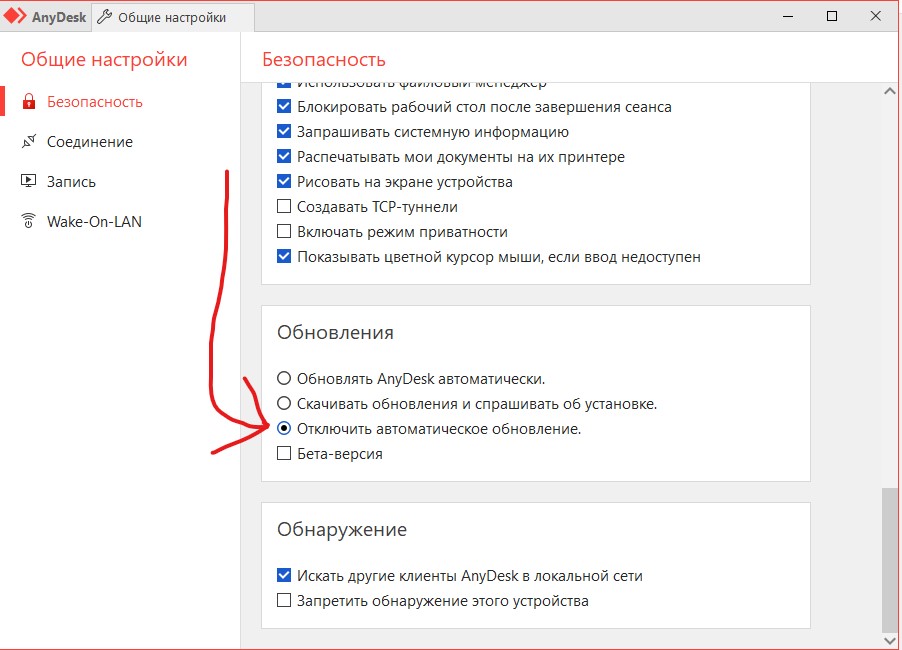This screenshot has width=902, height=650.
Task: Enable Включать режим приватности checkbox
Action: (284, 231)
